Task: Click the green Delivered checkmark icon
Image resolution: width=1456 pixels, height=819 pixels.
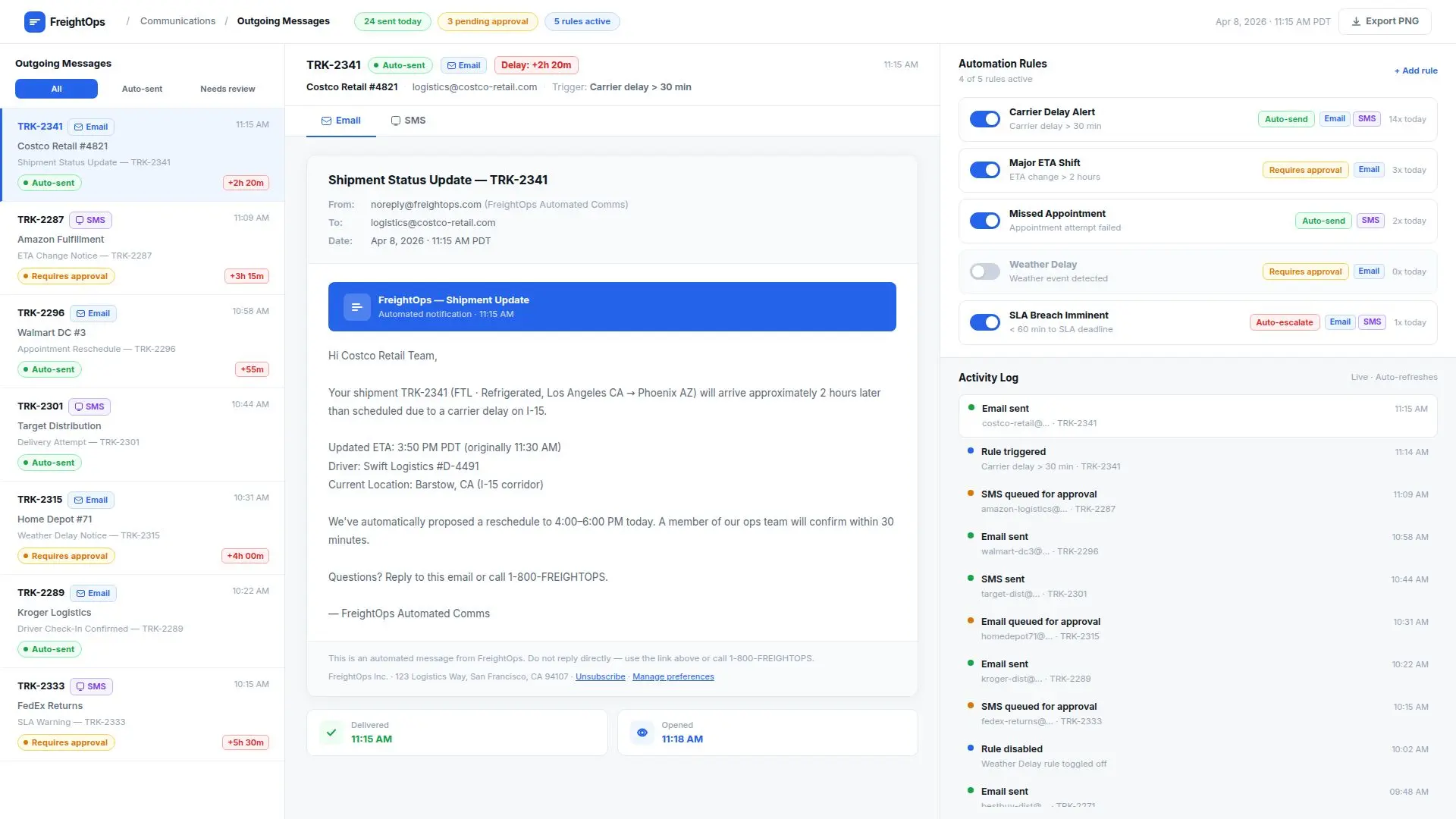Action: point(331,733)
